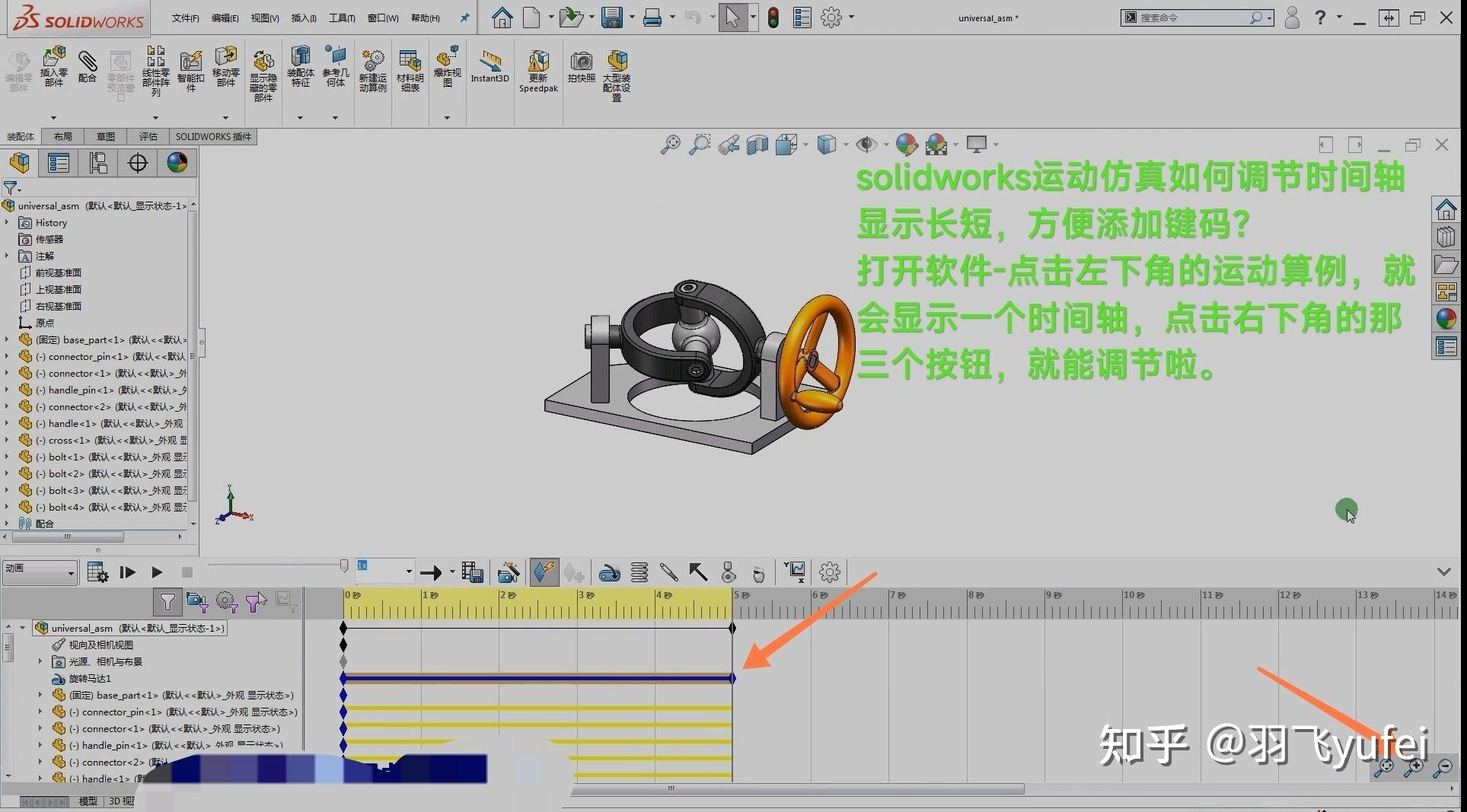
Task: Click the Save icon in top toolbar
Action: (612, 17)
